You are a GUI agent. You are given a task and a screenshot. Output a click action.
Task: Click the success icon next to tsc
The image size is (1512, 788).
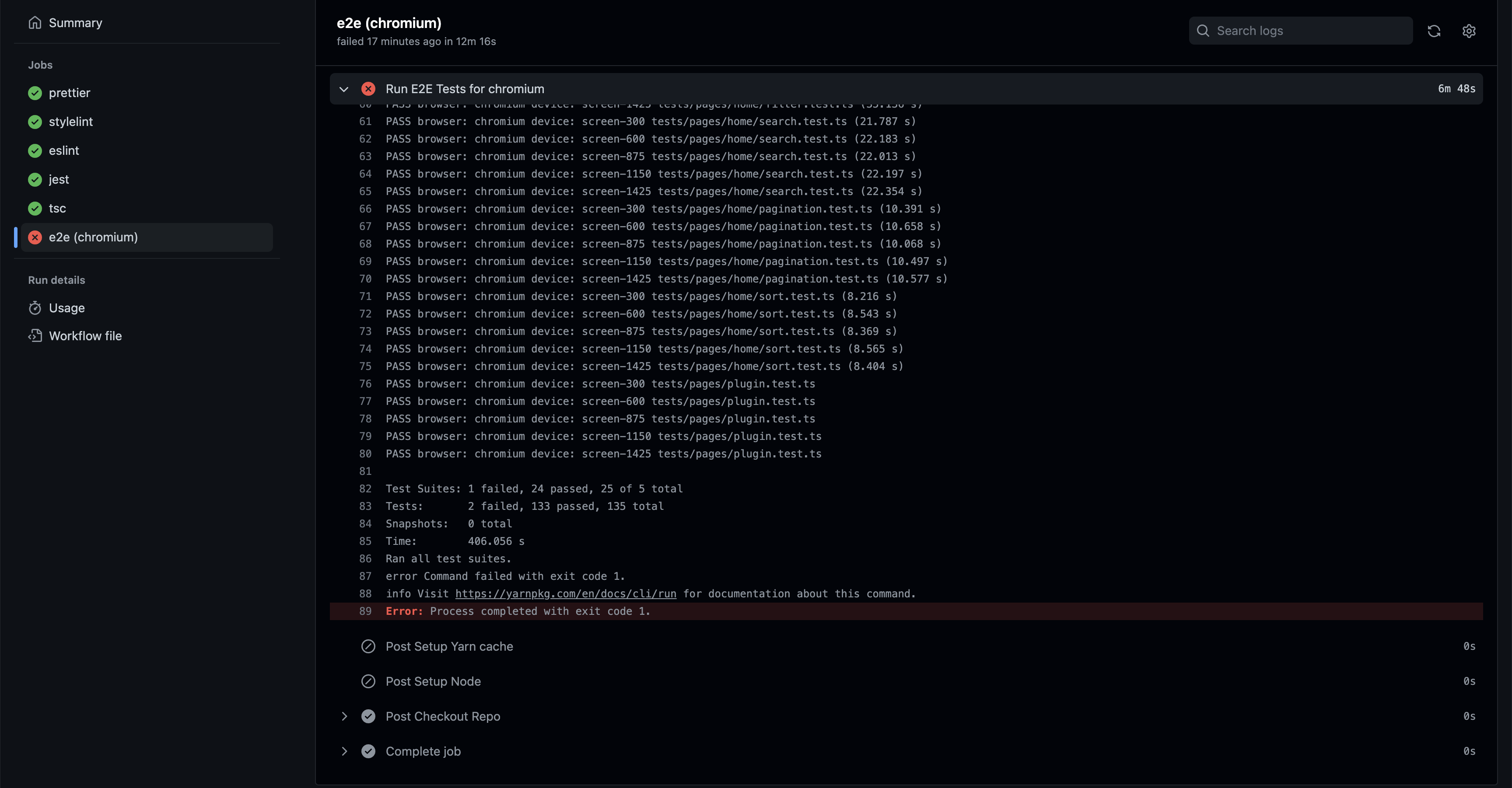35,208
